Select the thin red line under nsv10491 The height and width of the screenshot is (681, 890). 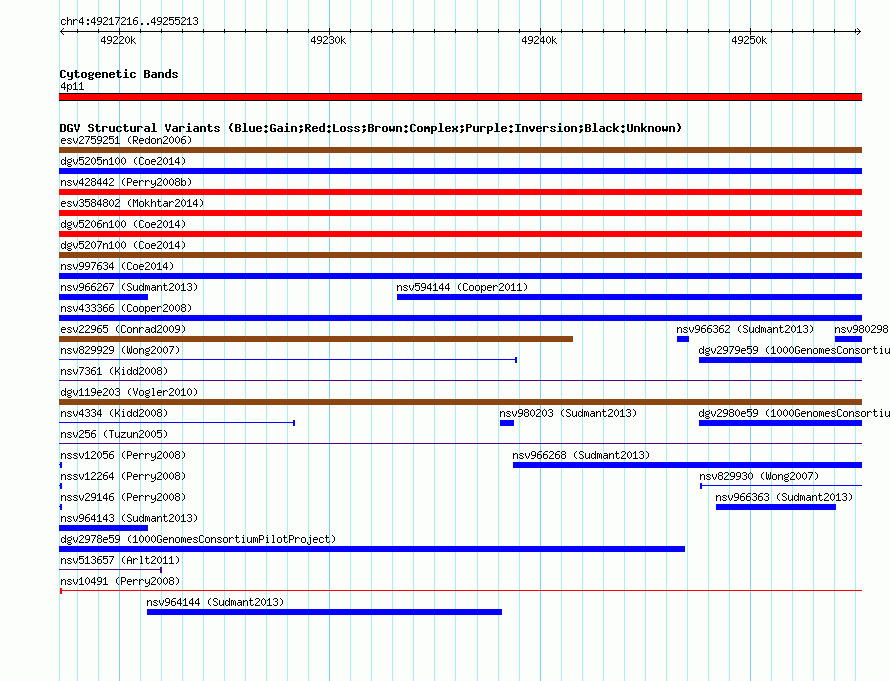pos(460,591)
